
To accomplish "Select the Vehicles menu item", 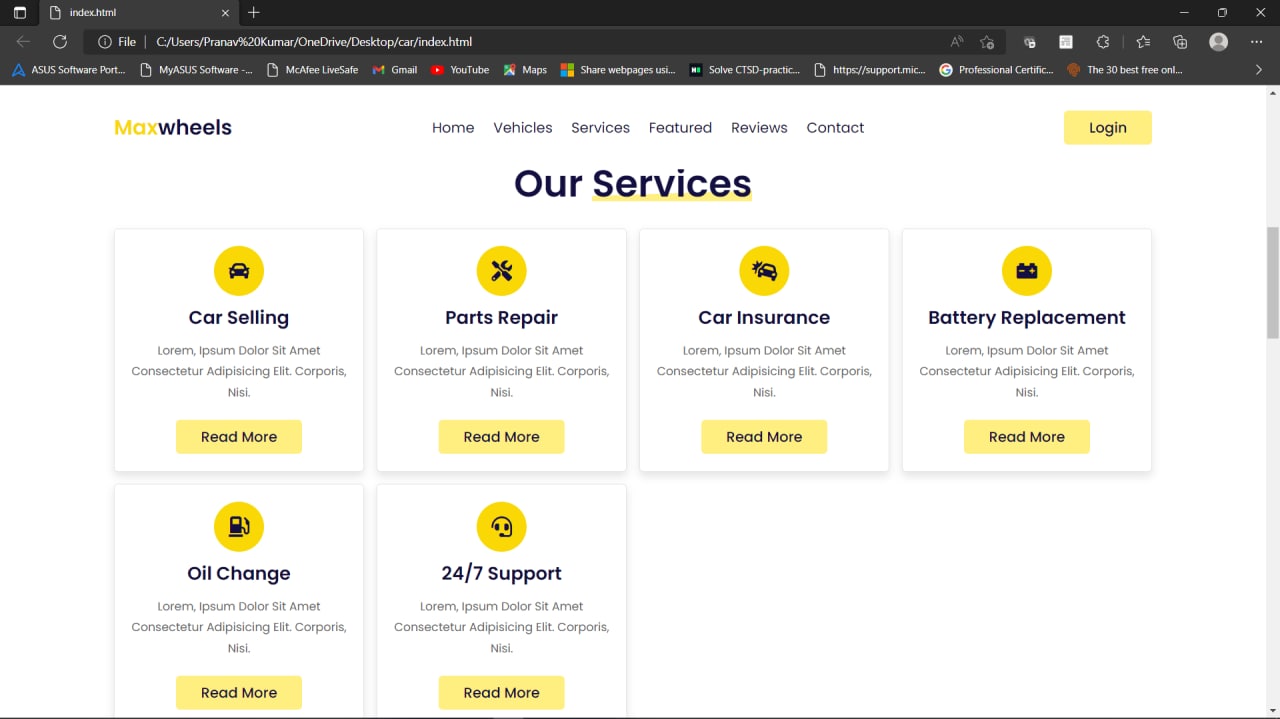I will [x=522, y=127].
